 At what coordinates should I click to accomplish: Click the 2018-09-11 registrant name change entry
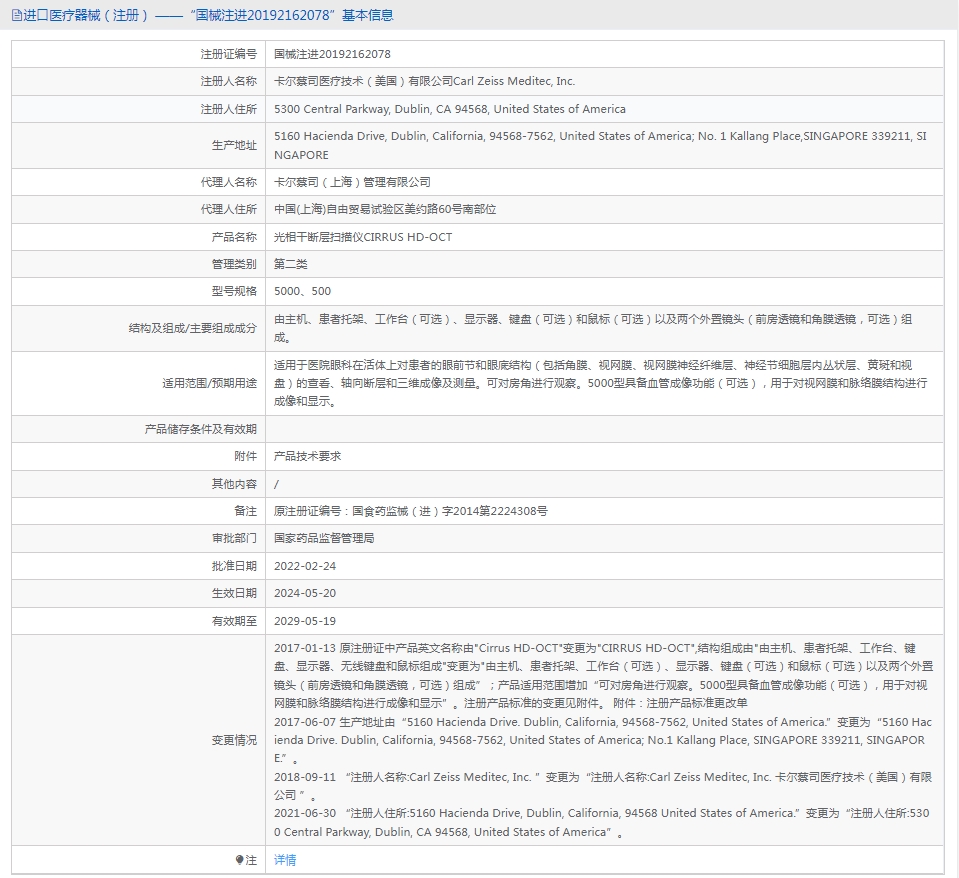pos(603,786)
